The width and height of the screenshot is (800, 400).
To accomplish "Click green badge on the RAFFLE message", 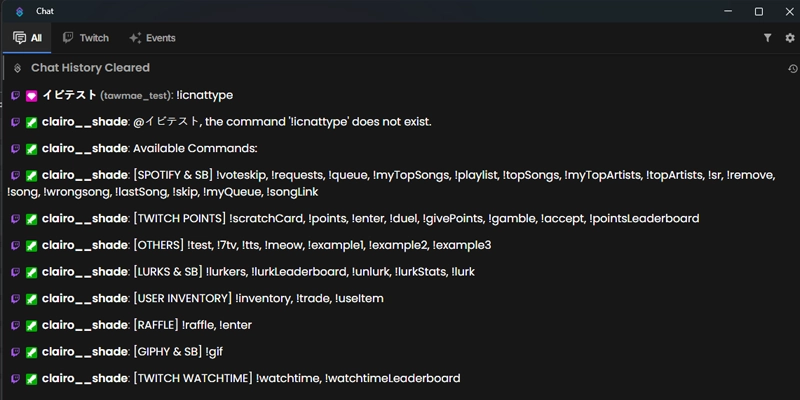I will click(32, 325).
